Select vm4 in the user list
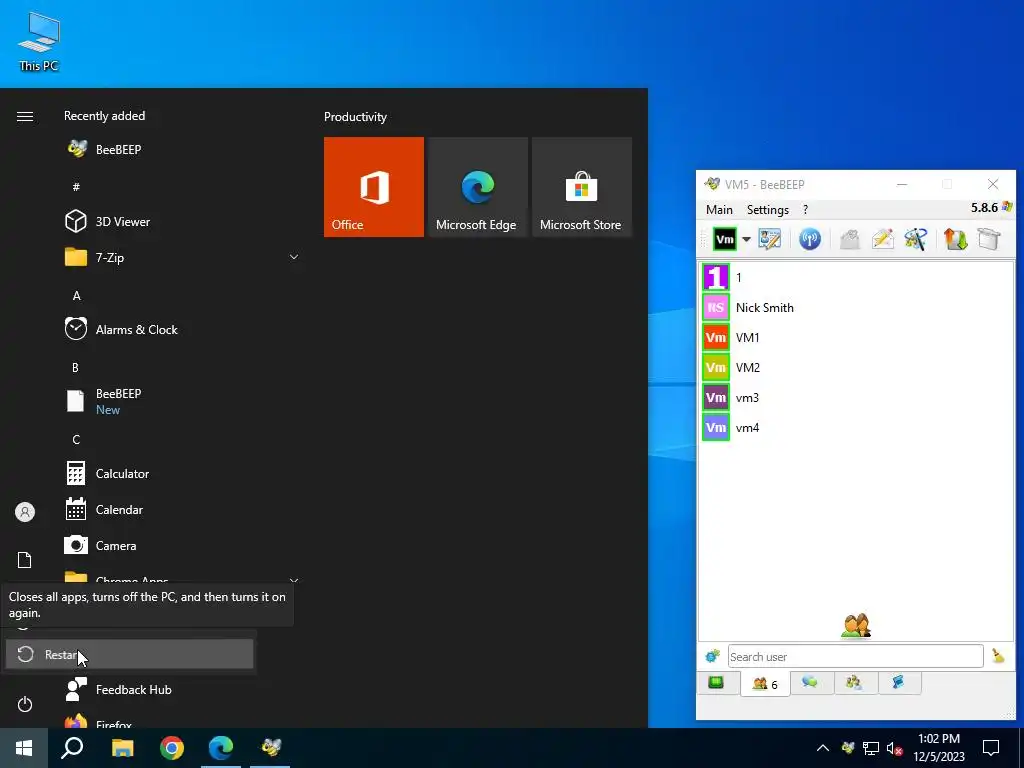This screenshot has height=768, width=1024. pos(857,428)
